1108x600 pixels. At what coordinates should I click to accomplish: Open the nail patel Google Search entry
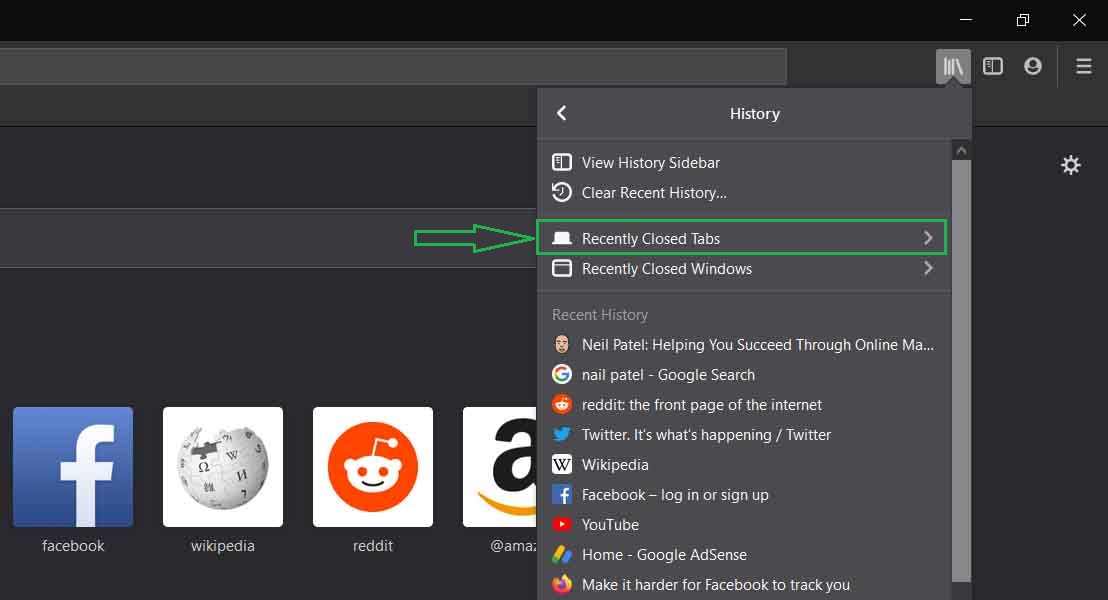(668, 375)
